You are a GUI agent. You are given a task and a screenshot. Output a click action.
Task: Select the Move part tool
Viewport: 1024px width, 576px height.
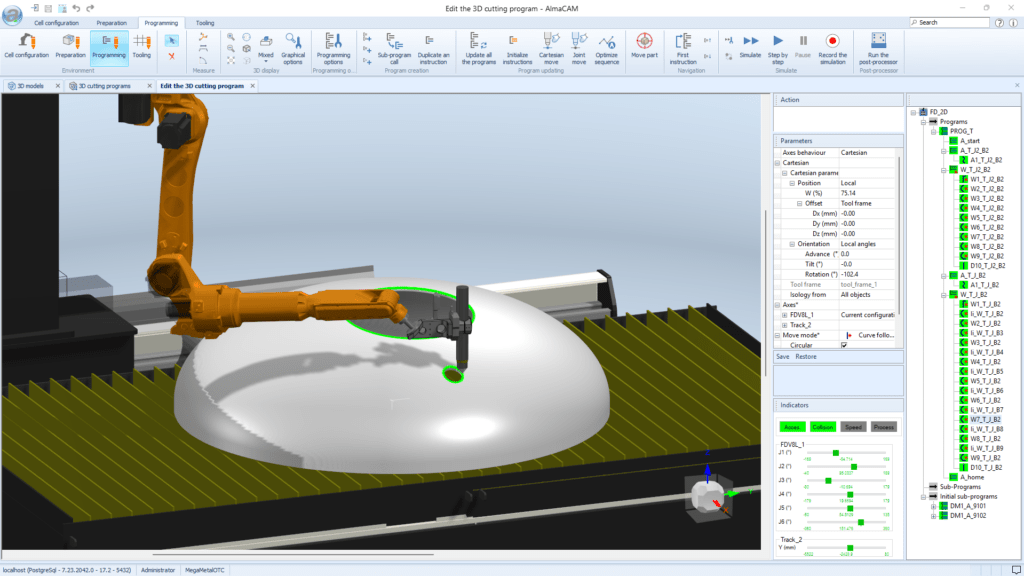[645, 45]
